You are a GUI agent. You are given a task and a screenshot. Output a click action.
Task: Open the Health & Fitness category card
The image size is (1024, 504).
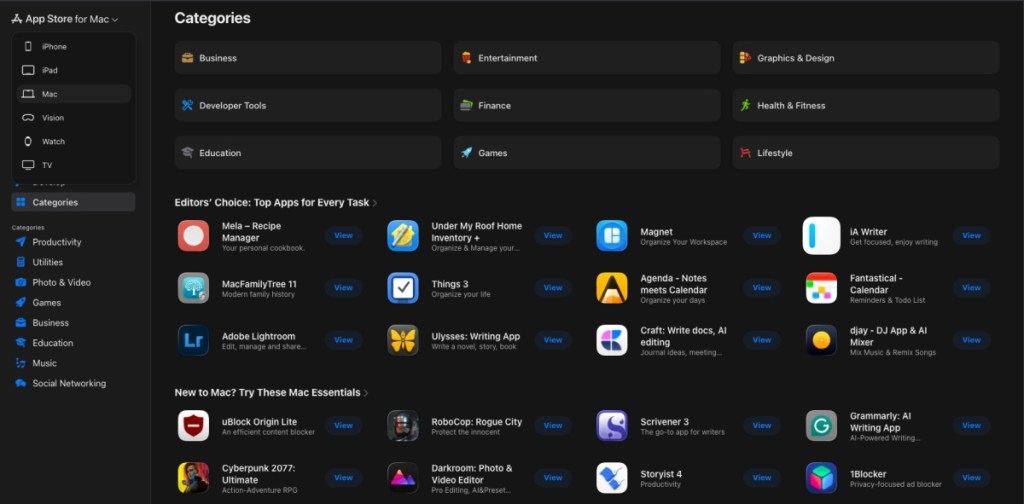coord(865,105)
